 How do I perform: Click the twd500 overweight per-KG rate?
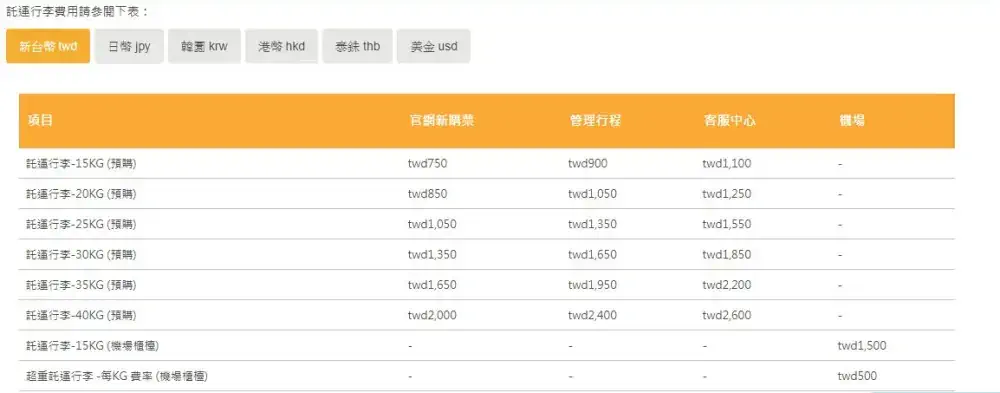pos(858,376)
